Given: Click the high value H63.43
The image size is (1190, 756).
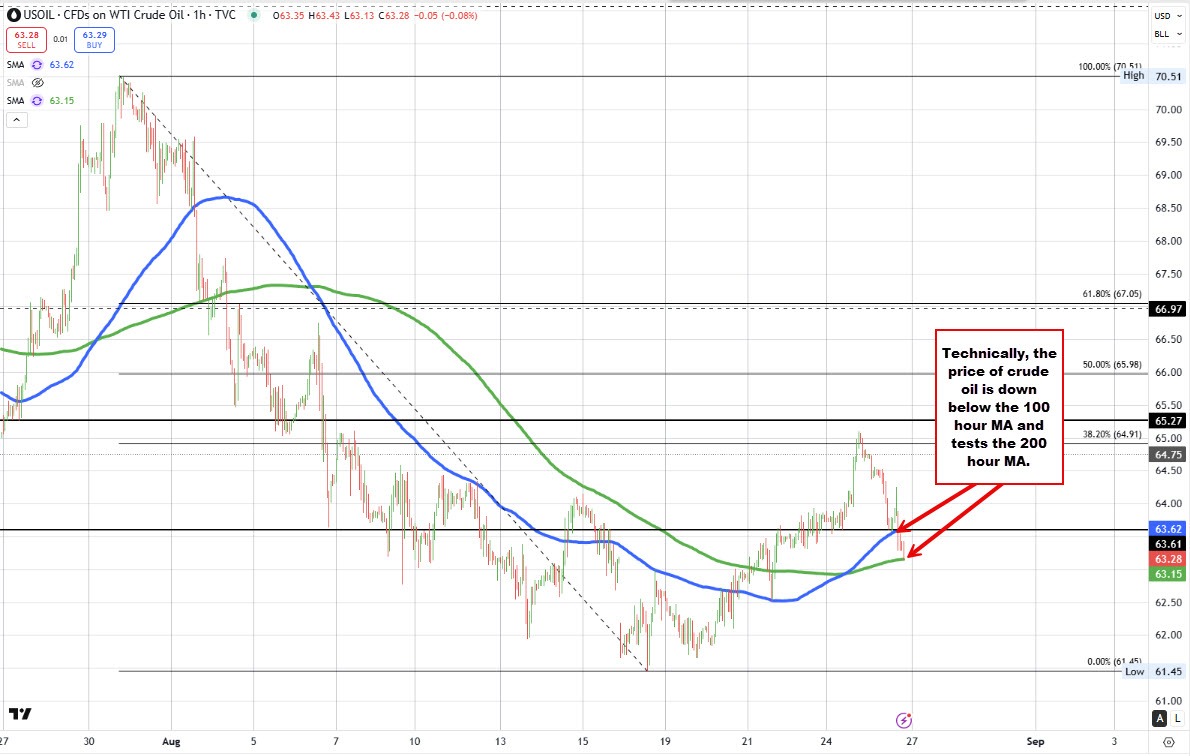Looking at the screenshot, I should click(323, 15).
